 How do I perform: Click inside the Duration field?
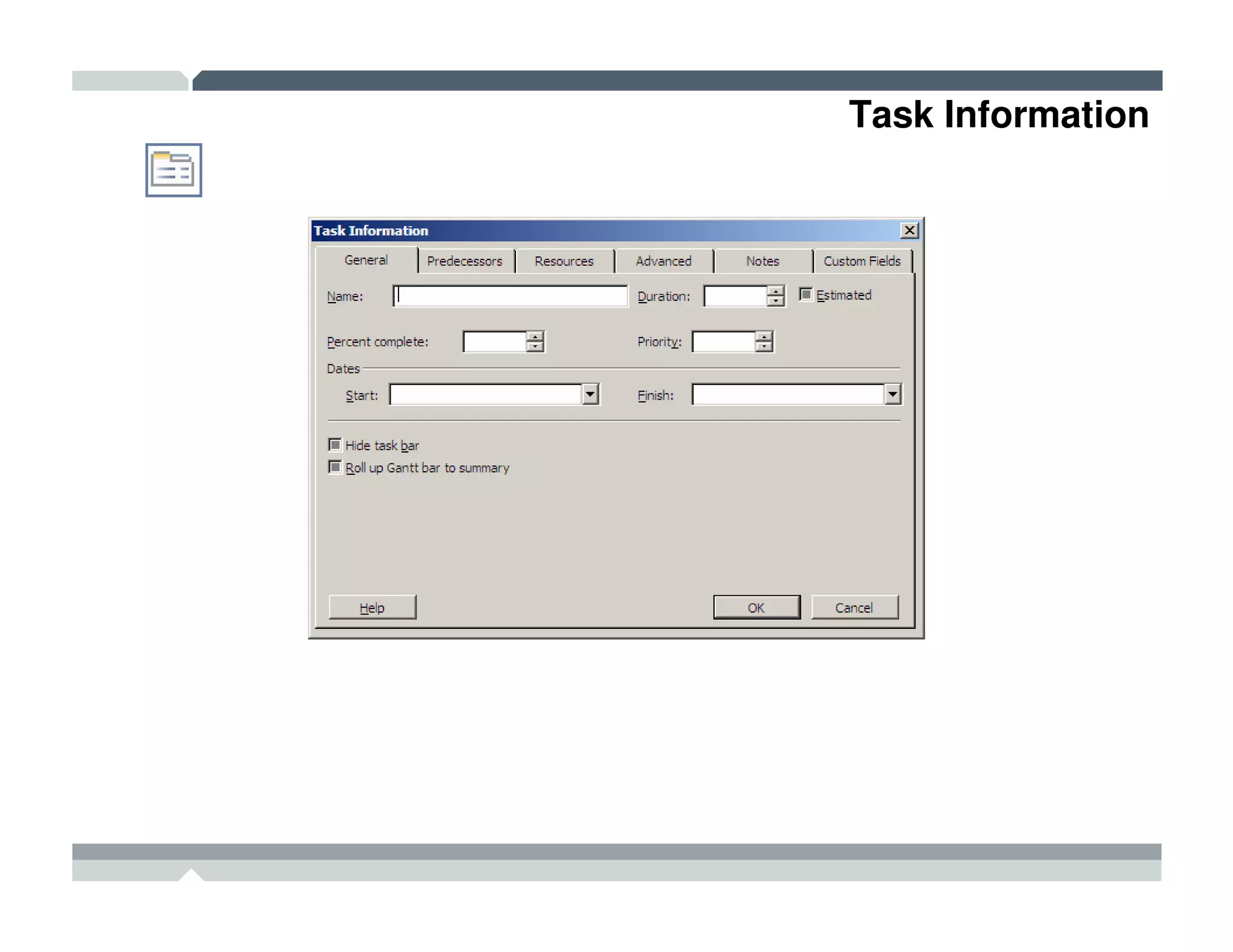coord(736,296)
